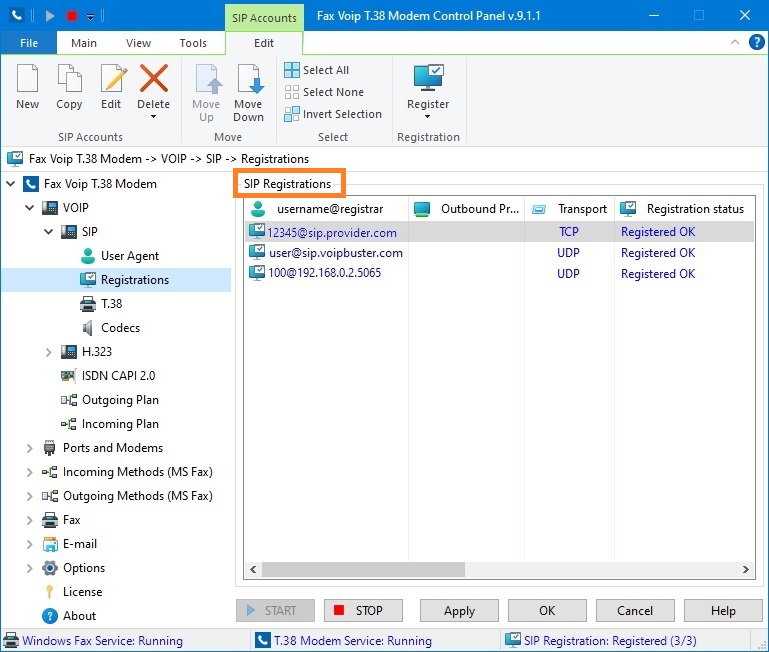Click the Help button
This screenshot has height=652, width=769.
pyautogui.click(x=723, y=611)
